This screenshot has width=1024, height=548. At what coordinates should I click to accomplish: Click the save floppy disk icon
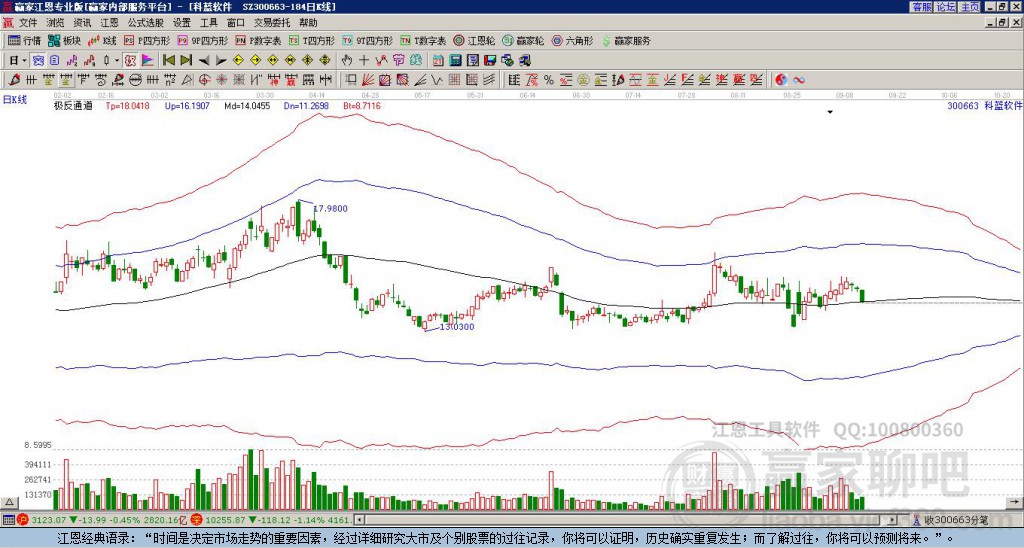tap(490, 61)
